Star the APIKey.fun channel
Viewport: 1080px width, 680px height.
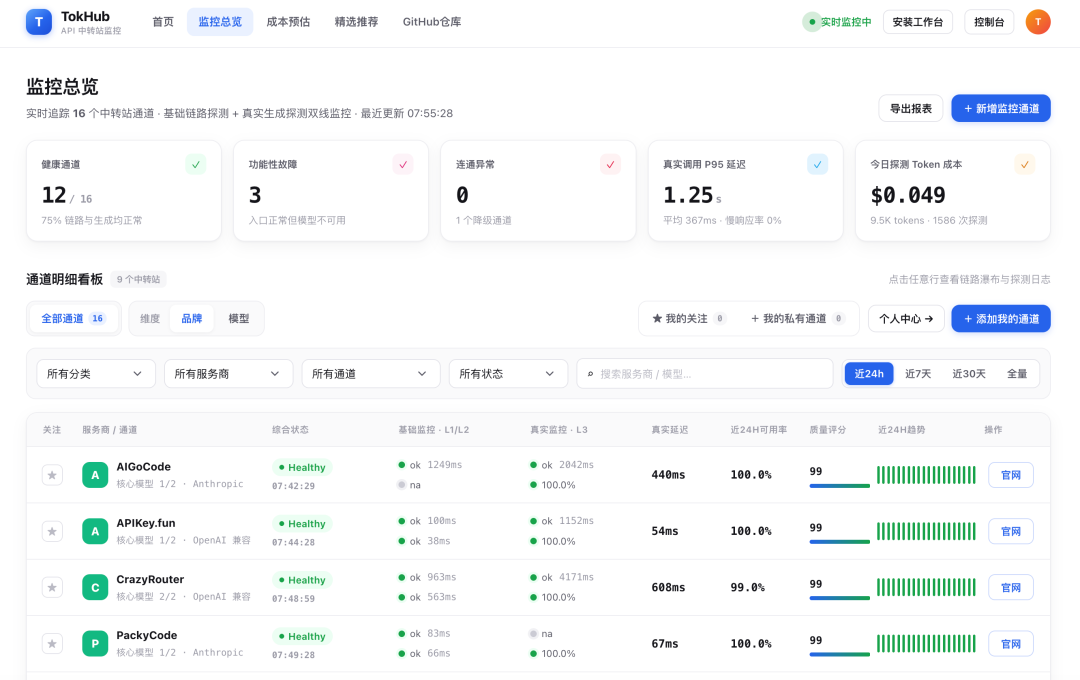[x=52, y=531]
